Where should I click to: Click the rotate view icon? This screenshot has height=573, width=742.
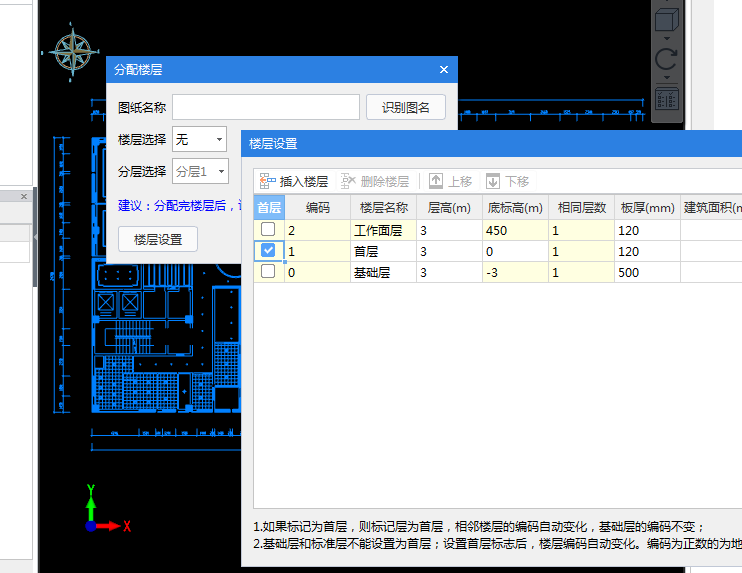(x=667, y=60)
